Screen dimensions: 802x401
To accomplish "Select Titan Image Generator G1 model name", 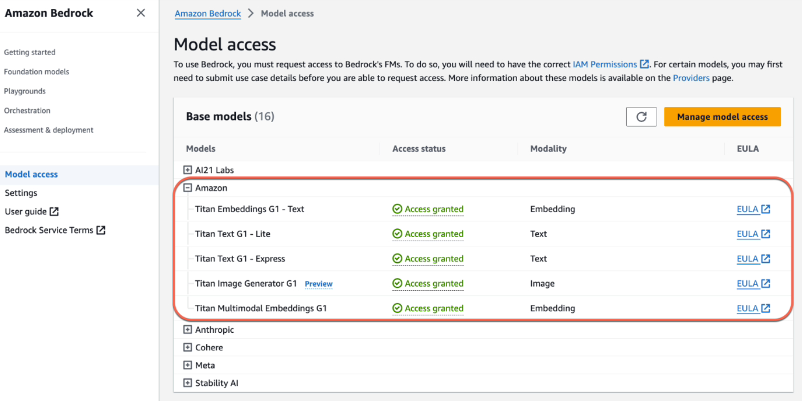I will coord(246,283).
